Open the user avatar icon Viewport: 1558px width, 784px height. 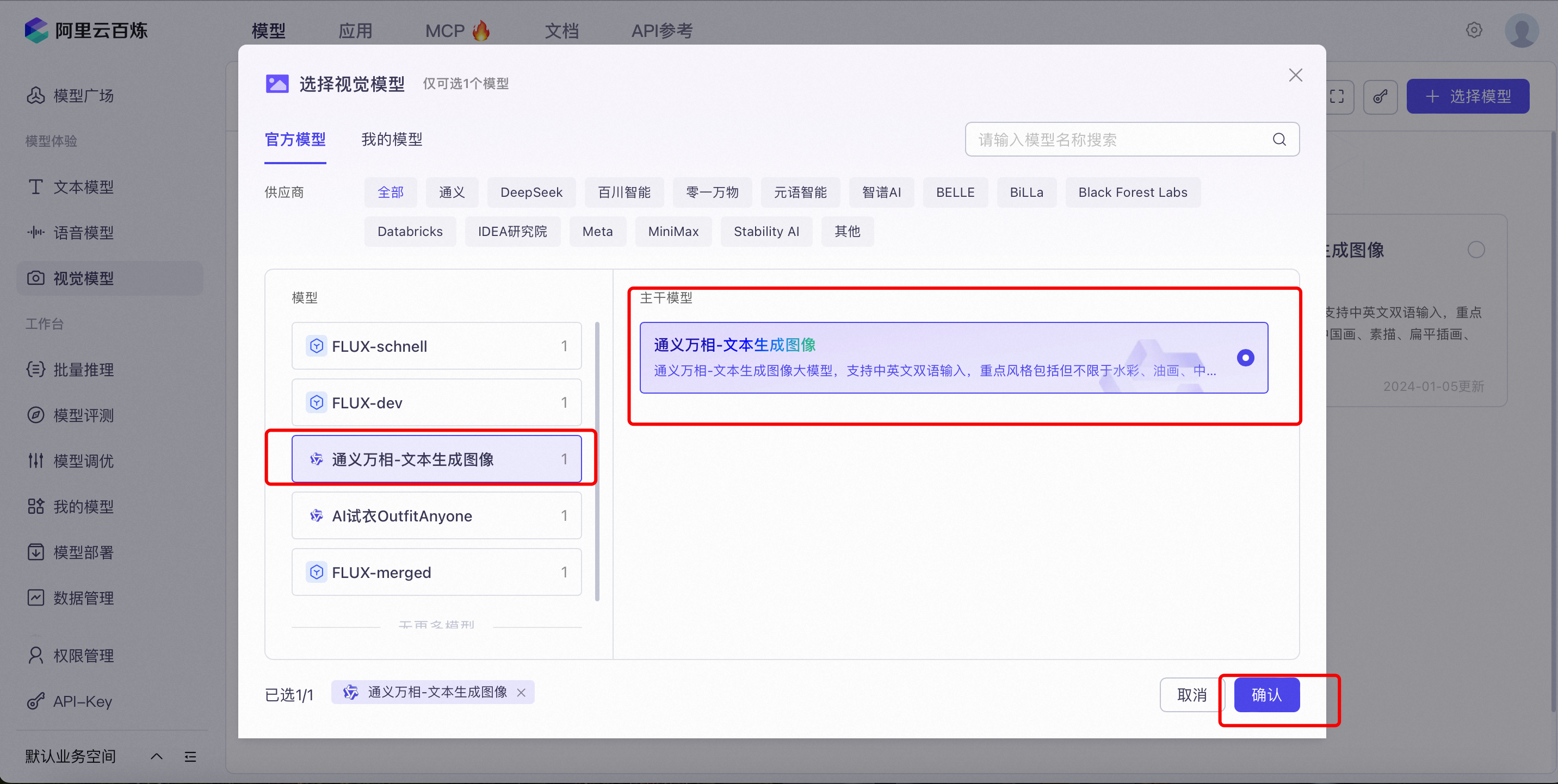point(1521,30)
